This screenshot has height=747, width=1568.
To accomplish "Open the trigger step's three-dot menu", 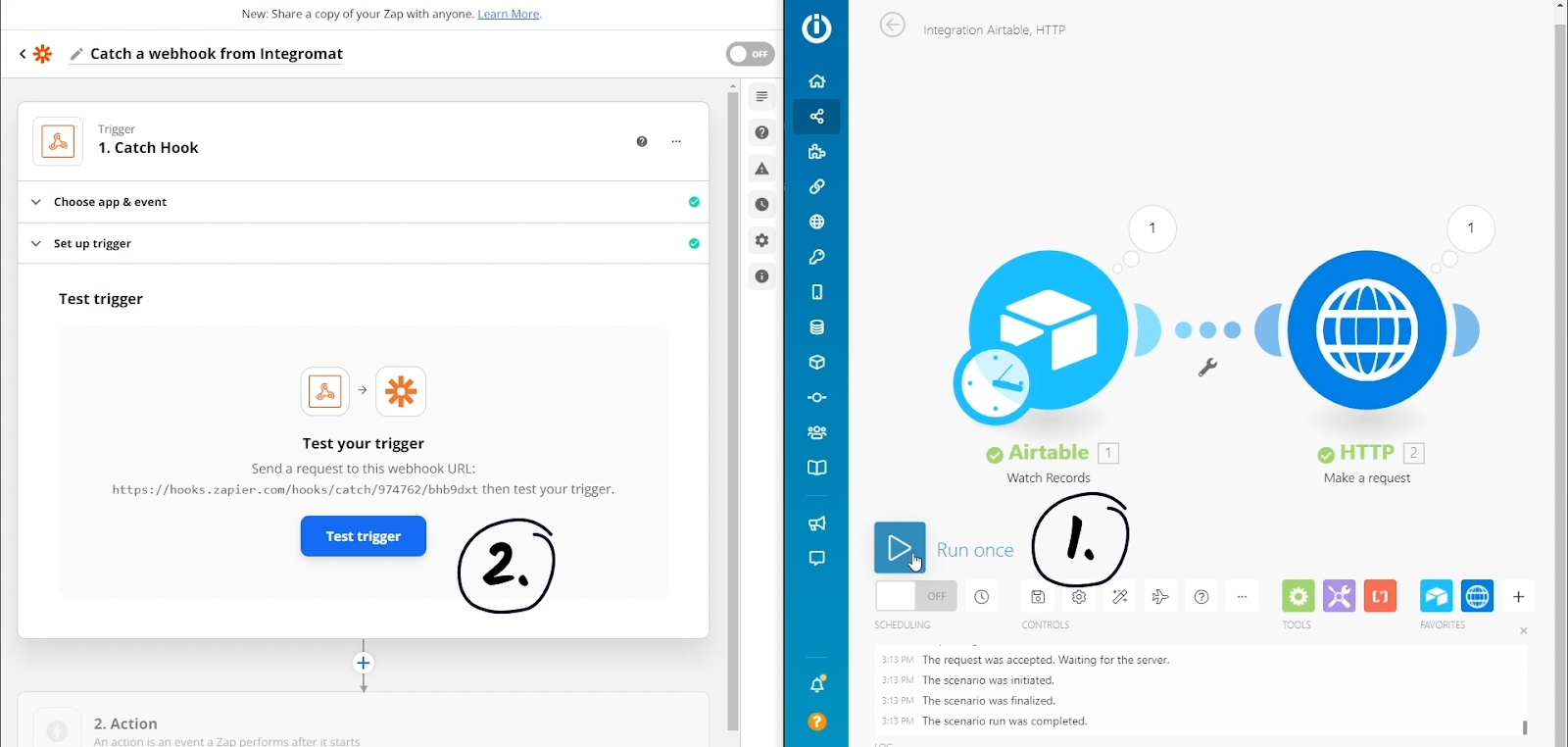I will pyautogui.click(x=676, y=141).
